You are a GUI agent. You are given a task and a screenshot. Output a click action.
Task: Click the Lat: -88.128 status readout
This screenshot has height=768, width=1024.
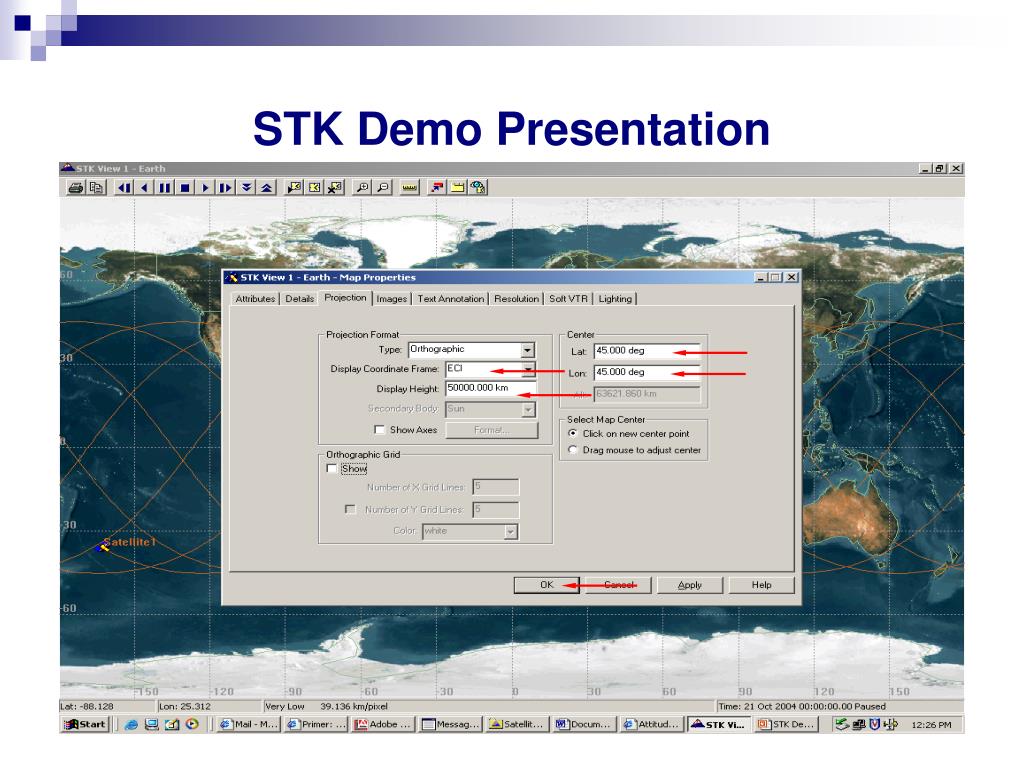[x=87, y=707]
